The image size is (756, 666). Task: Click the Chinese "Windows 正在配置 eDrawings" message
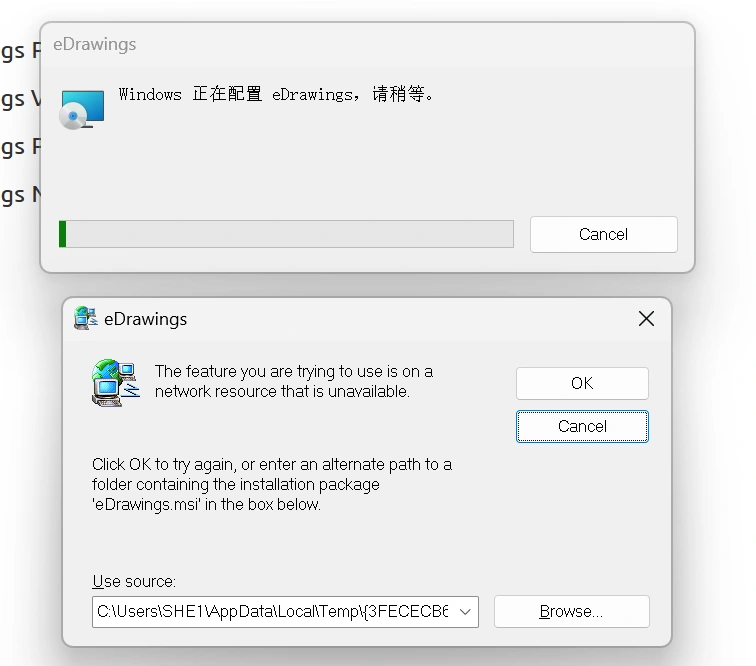(x=277, y=94)
